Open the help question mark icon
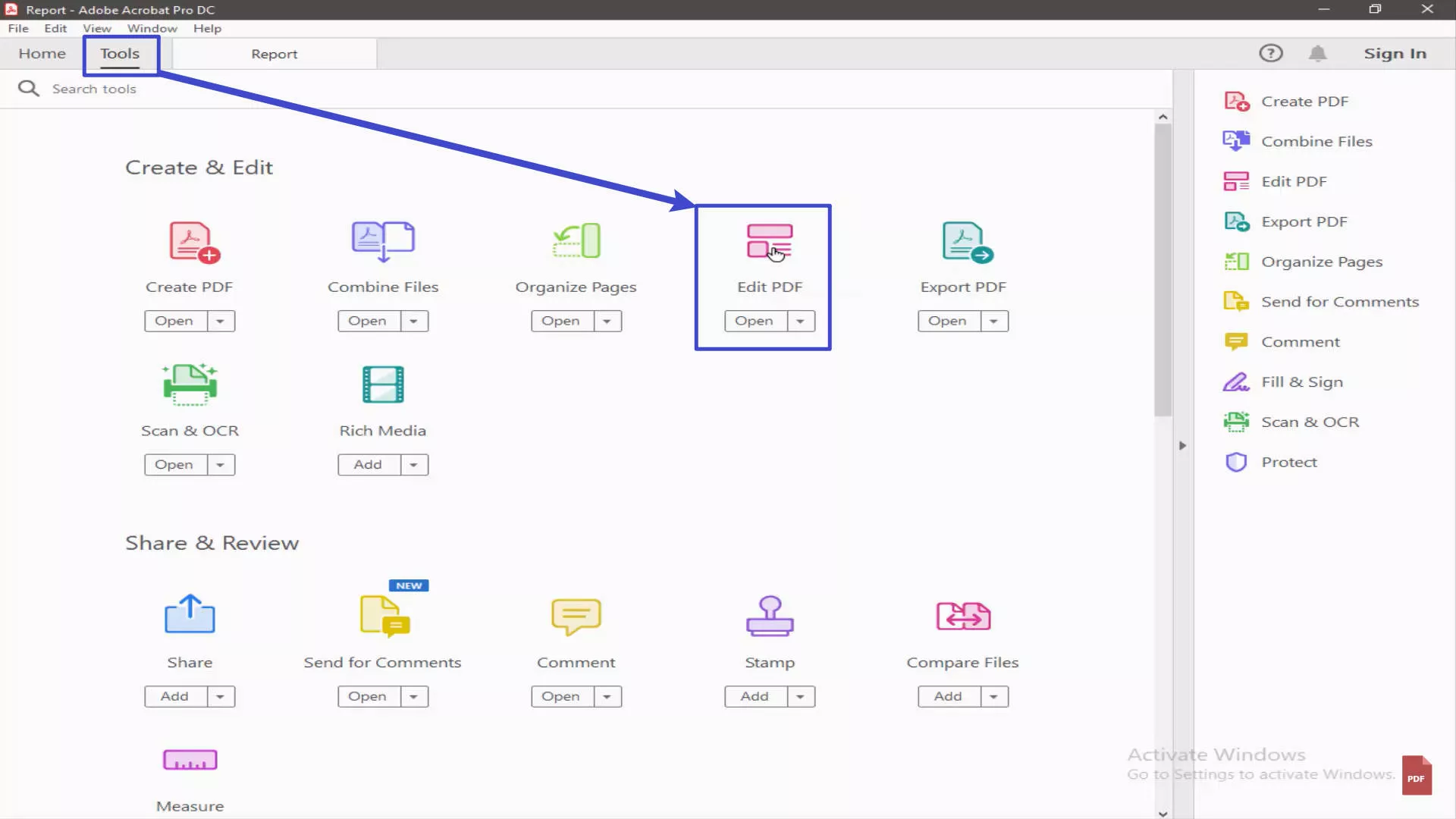Screen dimensions: 1456x819 (x=1270, y=53)
